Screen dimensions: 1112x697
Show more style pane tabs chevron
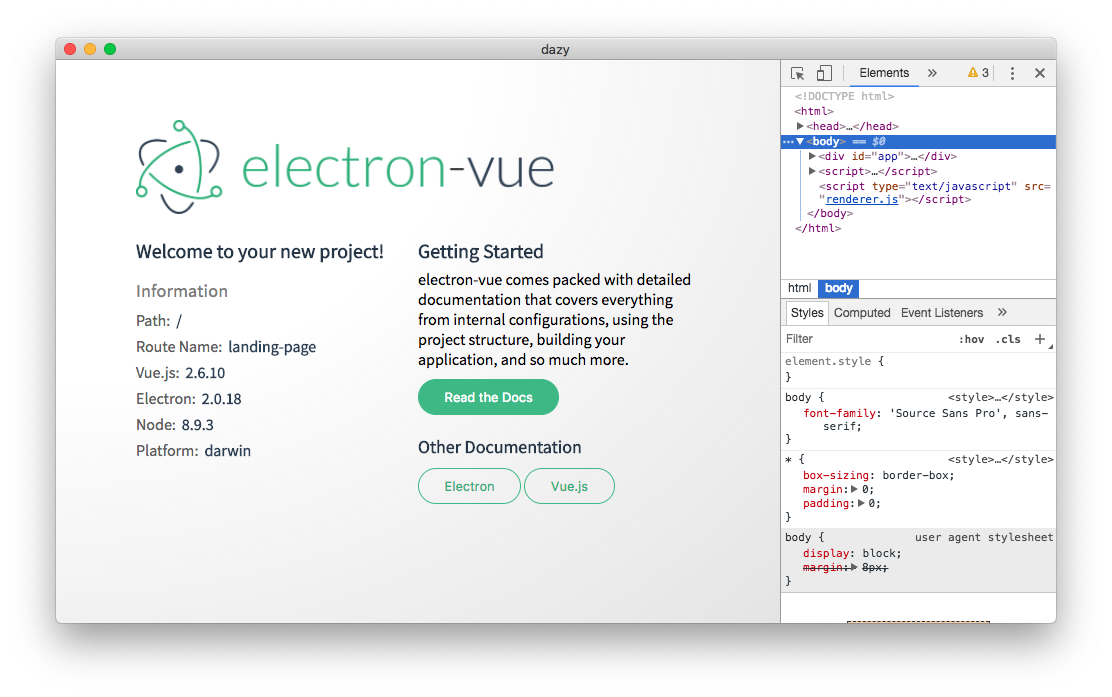(x=1002, y=312)
